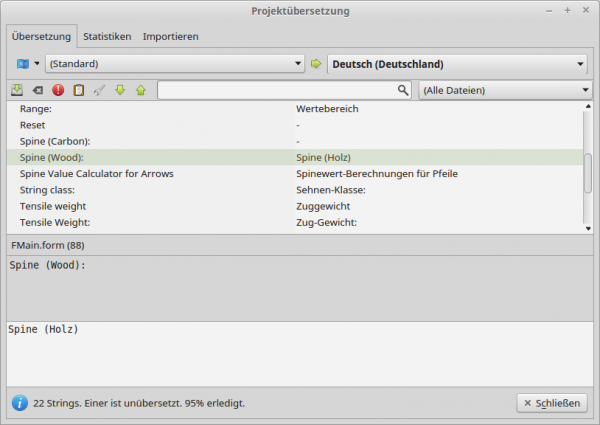600x425 pixels.
Task: Click the red warning icon in toolbar
Action: tap(58, 90)
